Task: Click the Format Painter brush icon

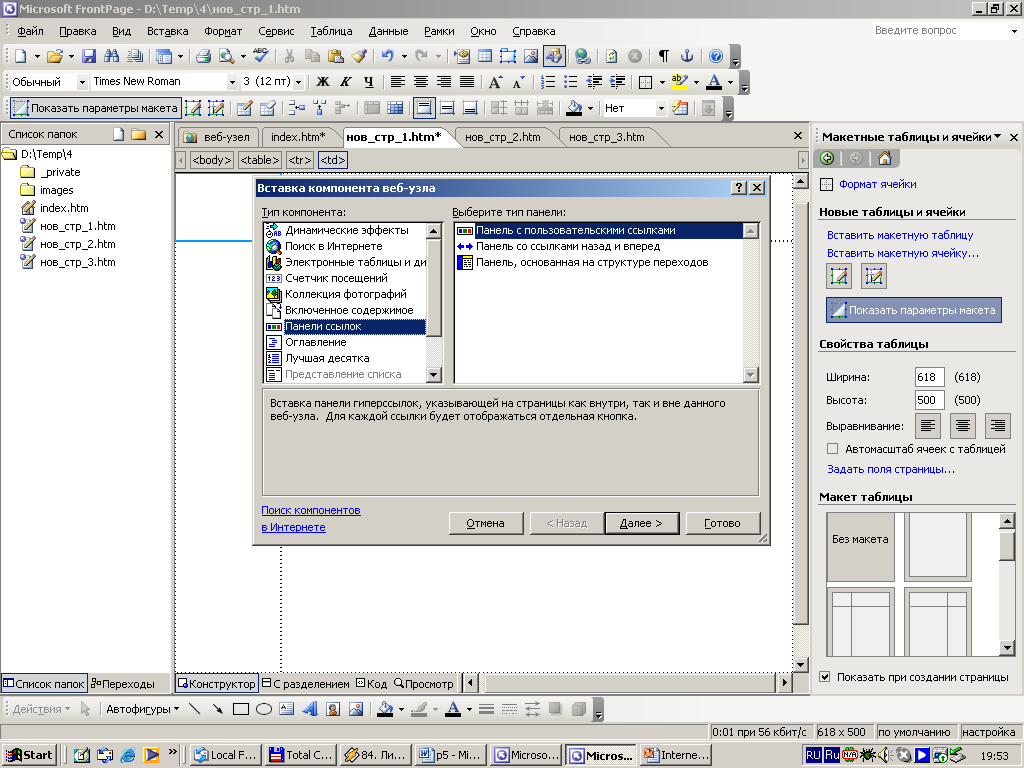Action: [359, 56]
